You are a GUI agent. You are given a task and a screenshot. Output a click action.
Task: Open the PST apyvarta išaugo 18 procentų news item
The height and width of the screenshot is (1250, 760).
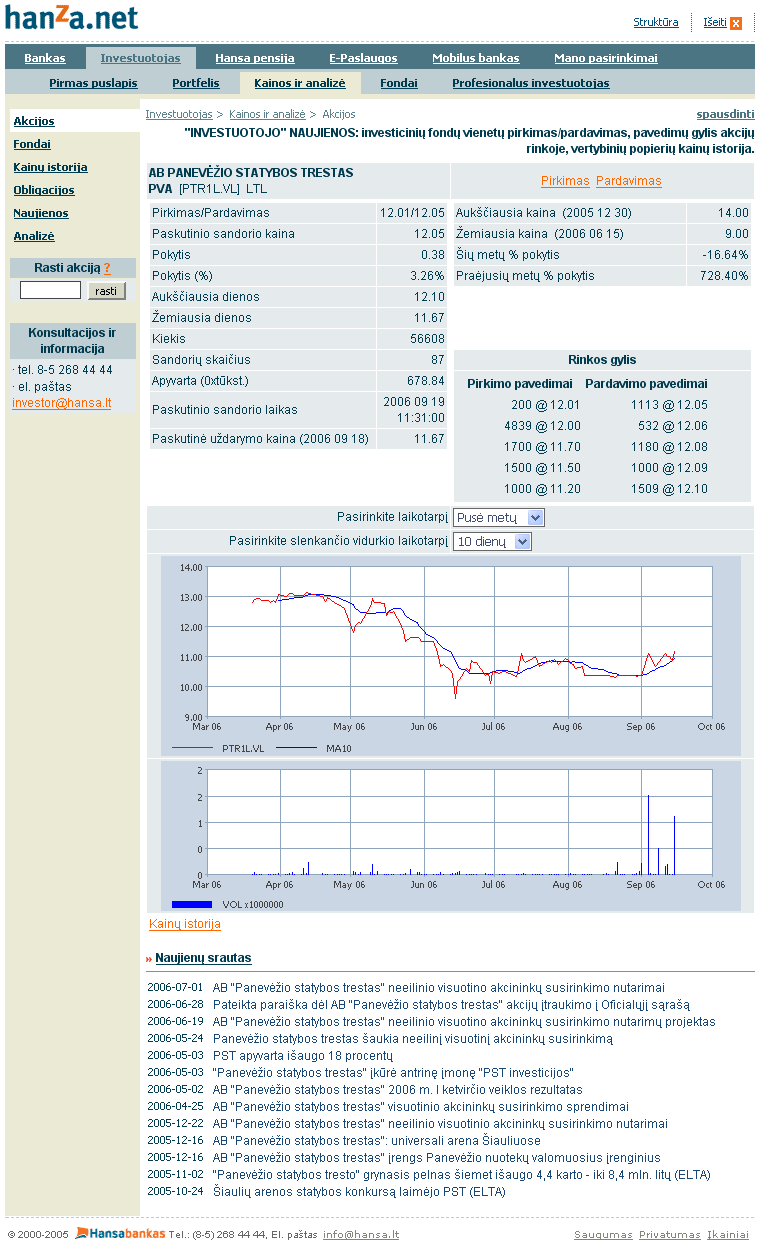303,1055
